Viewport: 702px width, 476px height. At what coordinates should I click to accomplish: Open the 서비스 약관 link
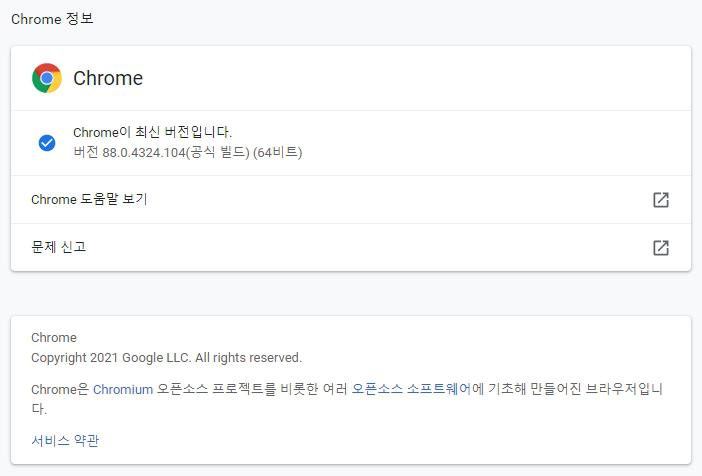click(x=65, y=441)
